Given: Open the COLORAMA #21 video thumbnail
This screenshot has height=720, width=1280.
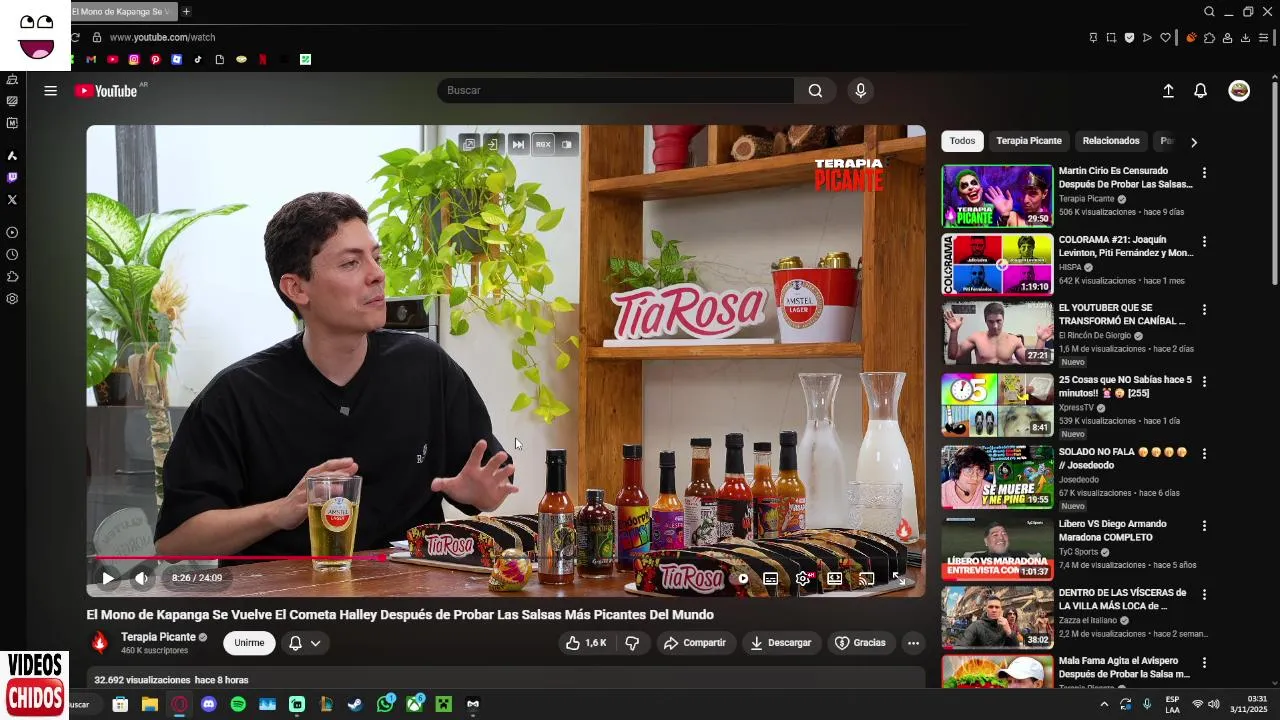Looking at the screenshot, I should coord(997,265).
